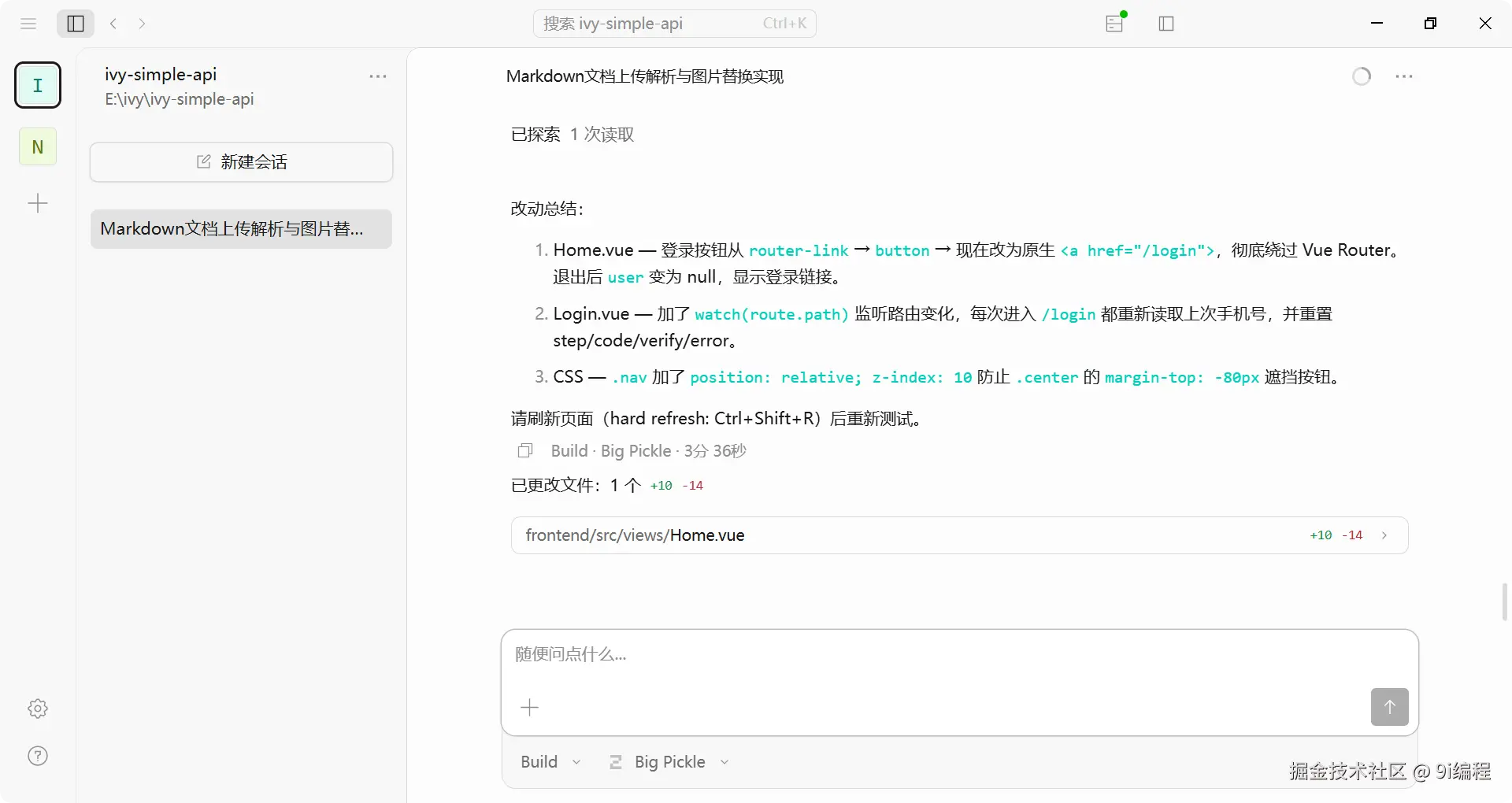Select the I project avatar

click(x=38, y=85)
